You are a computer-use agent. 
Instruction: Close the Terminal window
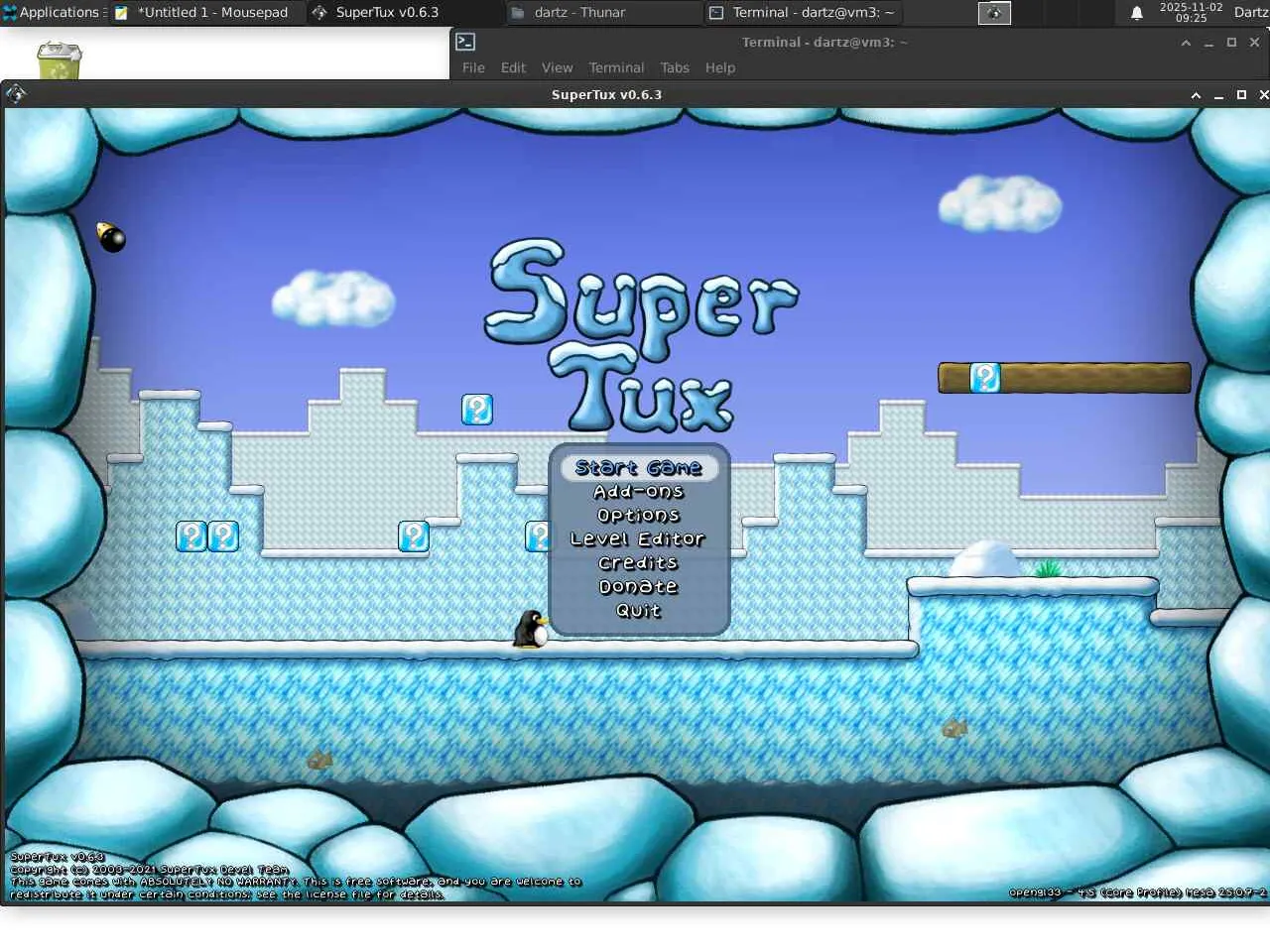1254,43
